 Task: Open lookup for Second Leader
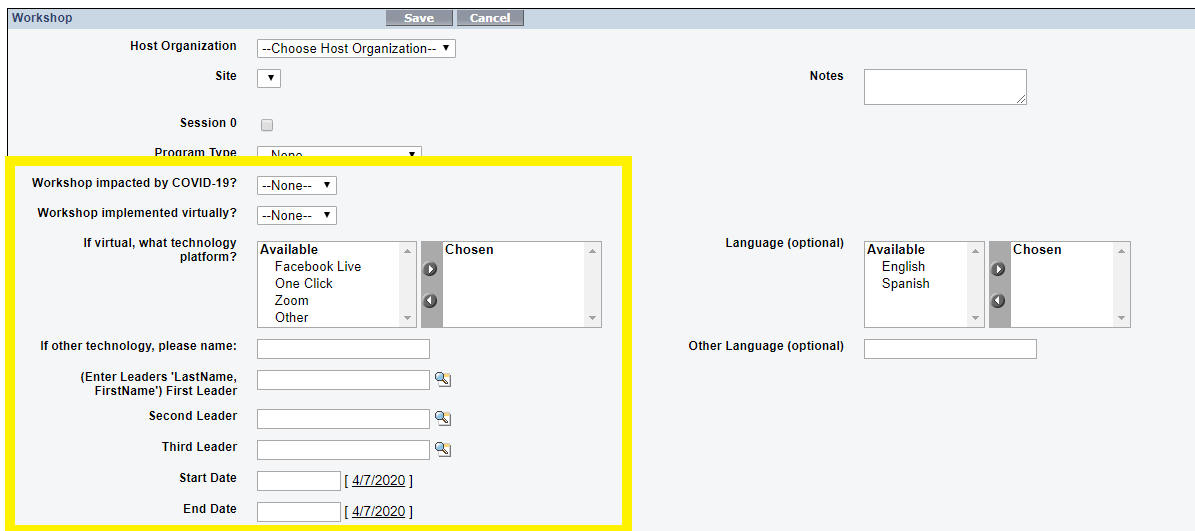click(443, 417)
